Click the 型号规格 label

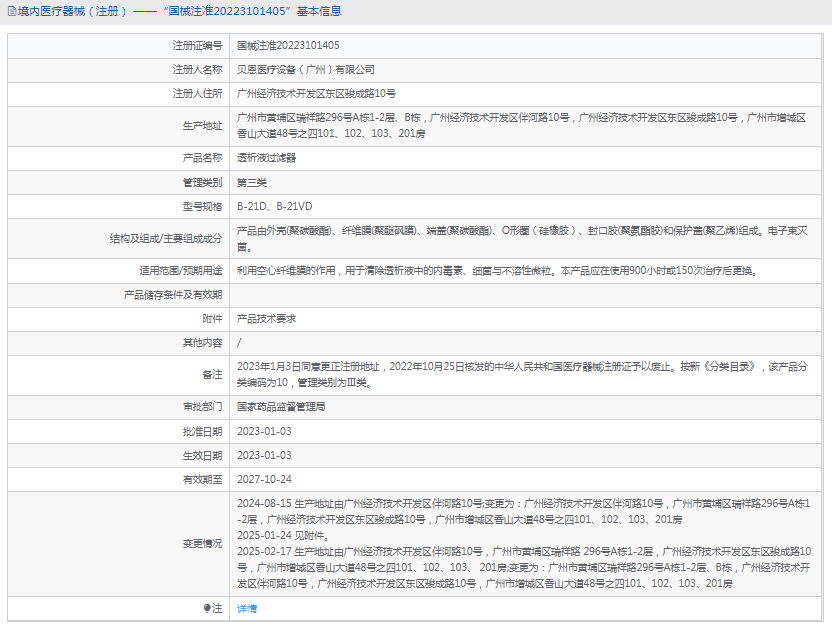pos(202,206)
